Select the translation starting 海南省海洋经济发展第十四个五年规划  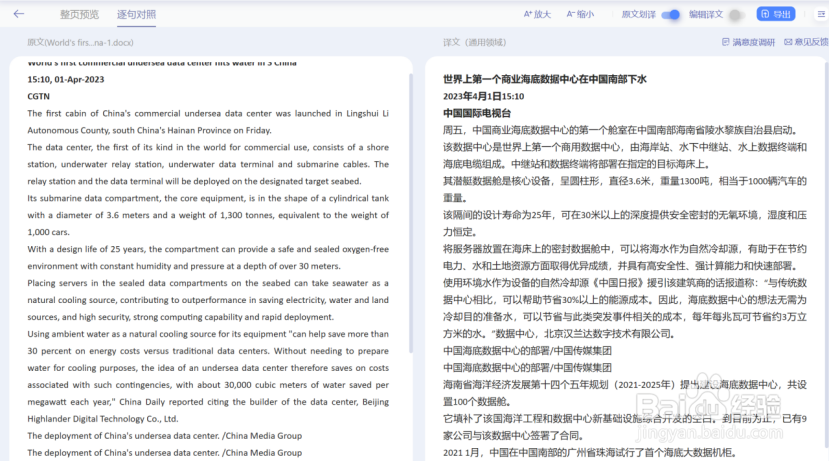click(625, 393)
